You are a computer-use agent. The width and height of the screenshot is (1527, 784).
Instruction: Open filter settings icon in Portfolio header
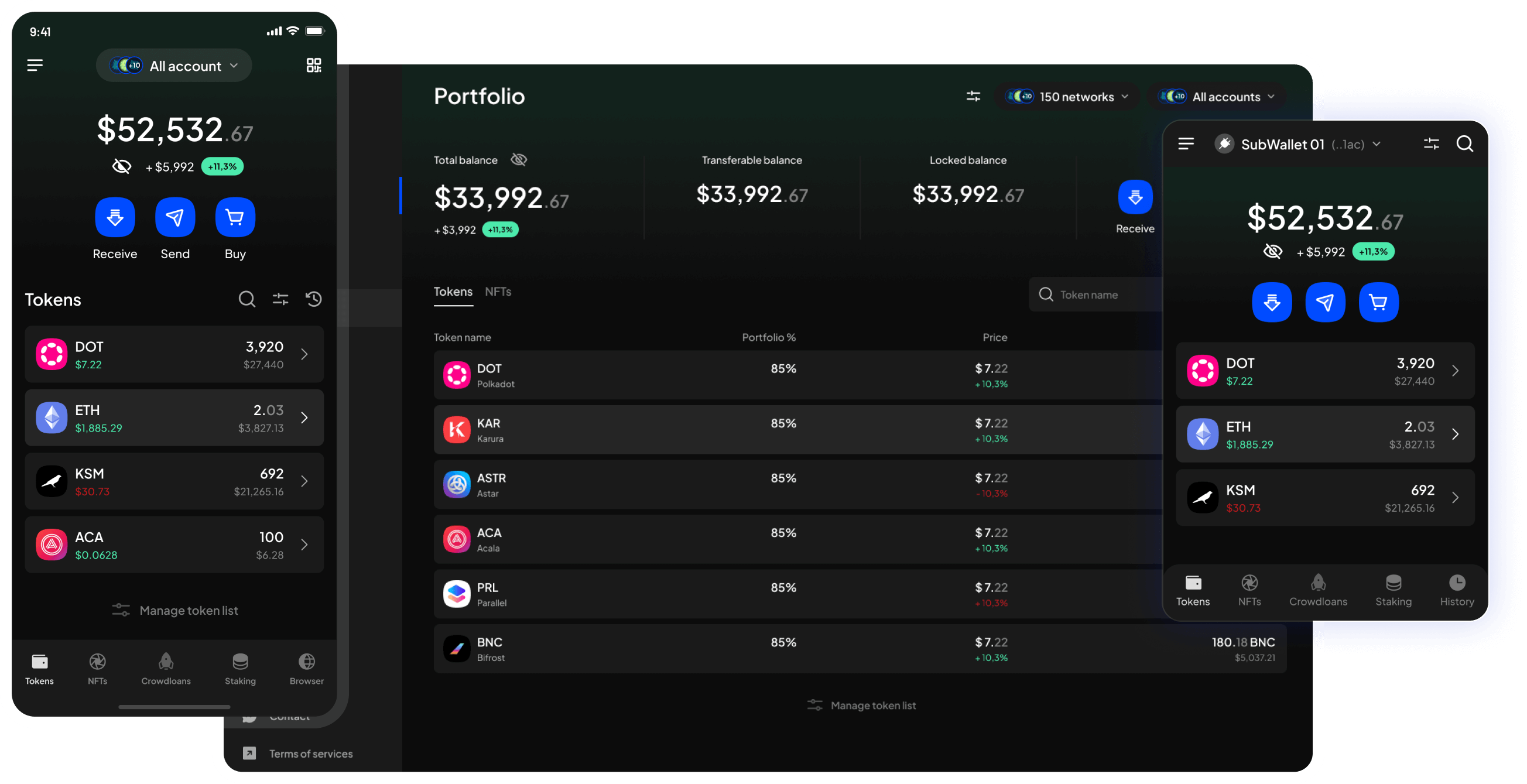(973, 96)
